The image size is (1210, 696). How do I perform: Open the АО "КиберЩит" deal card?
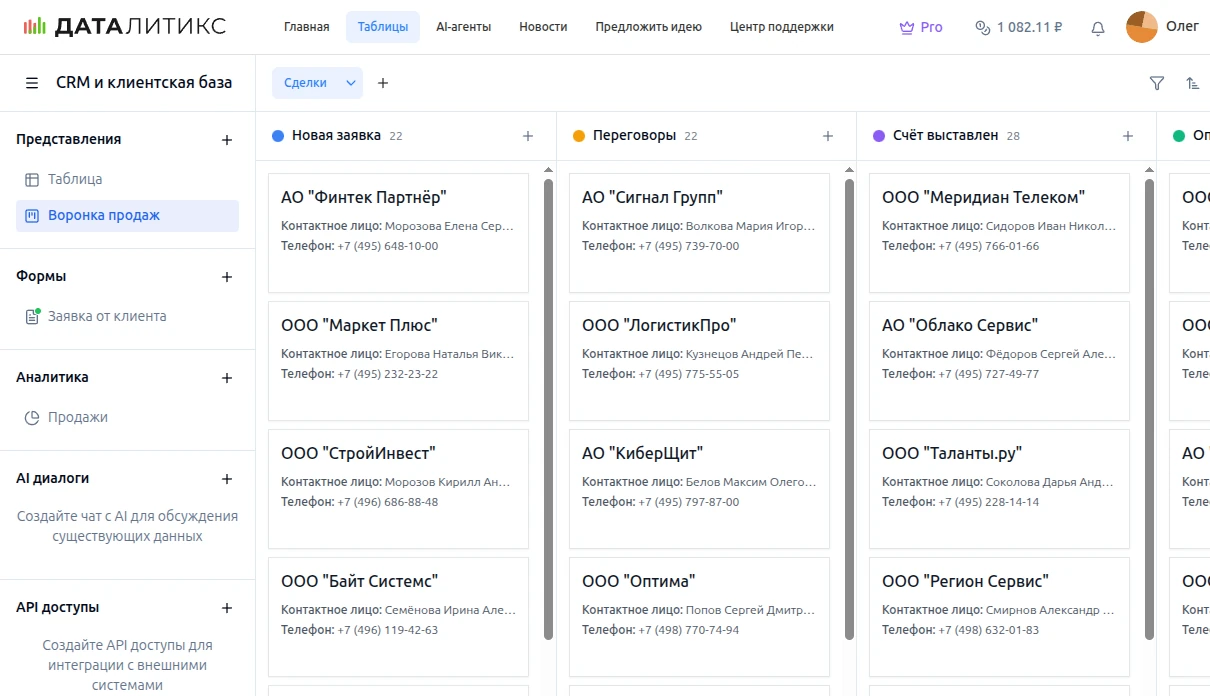699,489
